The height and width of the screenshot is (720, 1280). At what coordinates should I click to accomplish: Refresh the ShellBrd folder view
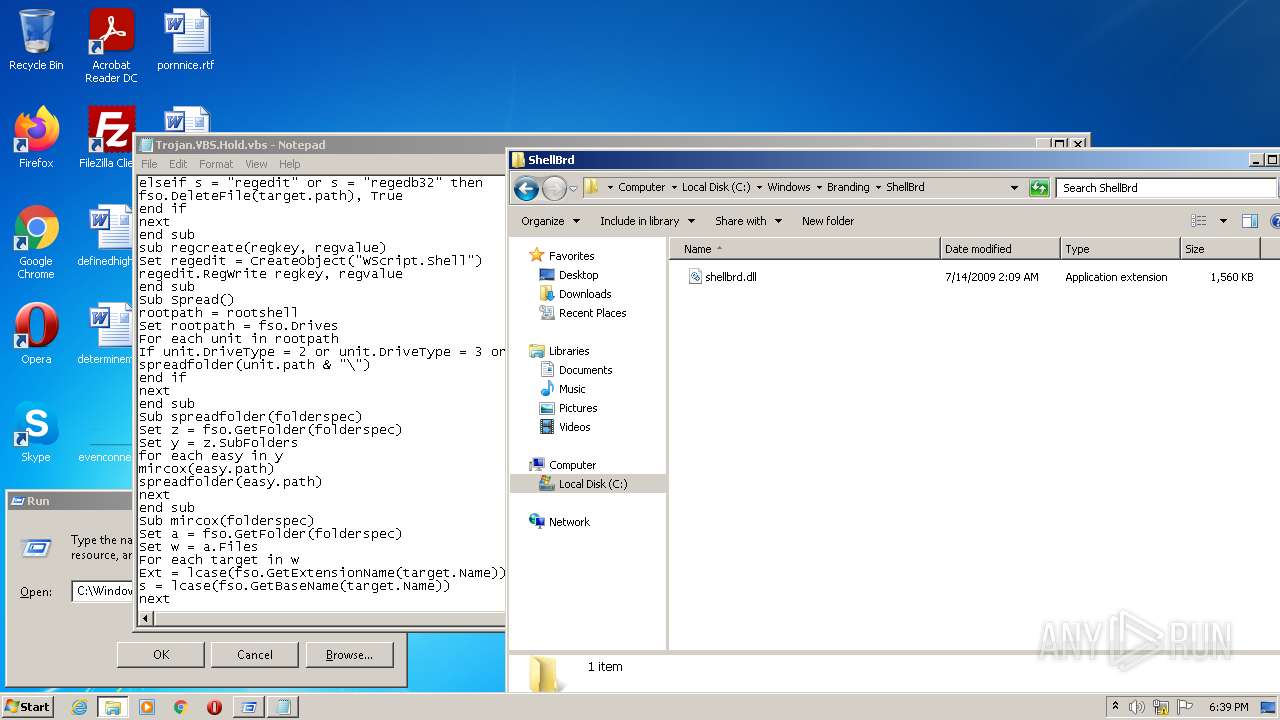1039,187
